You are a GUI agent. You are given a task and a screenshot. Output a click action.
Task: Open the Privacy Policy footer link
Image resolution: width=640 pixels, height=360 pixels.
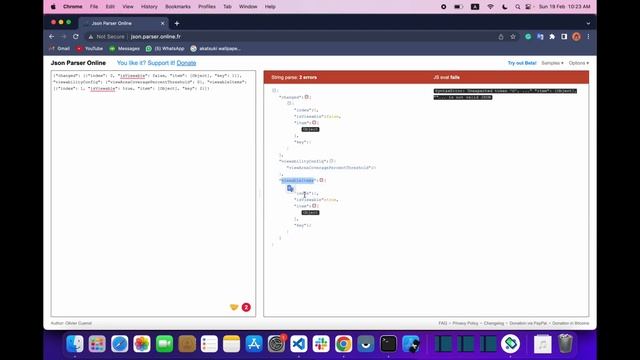point(465,323)
